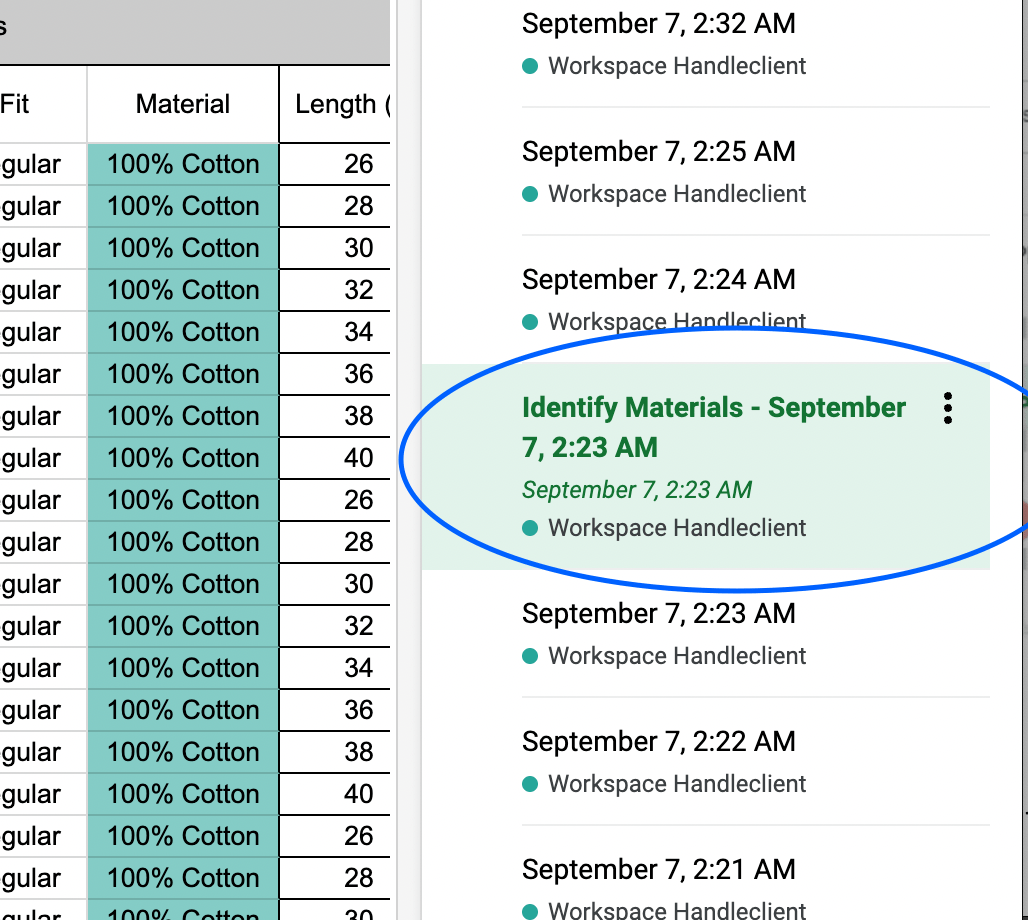Click the green user dot on the 2:21 AM entry

(529, 911)
